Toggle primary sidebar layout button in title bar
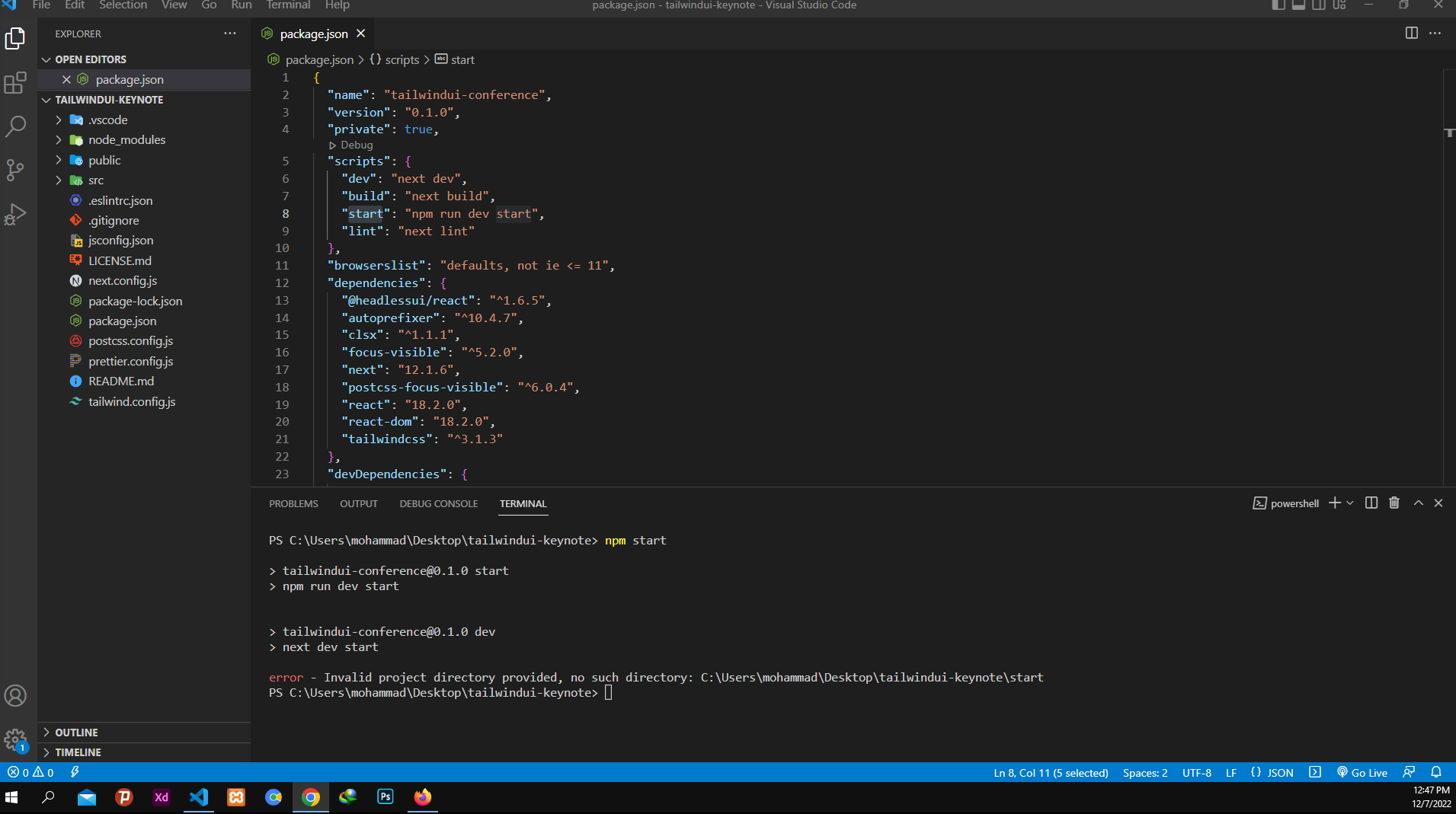 click(x=1278, y=5)
